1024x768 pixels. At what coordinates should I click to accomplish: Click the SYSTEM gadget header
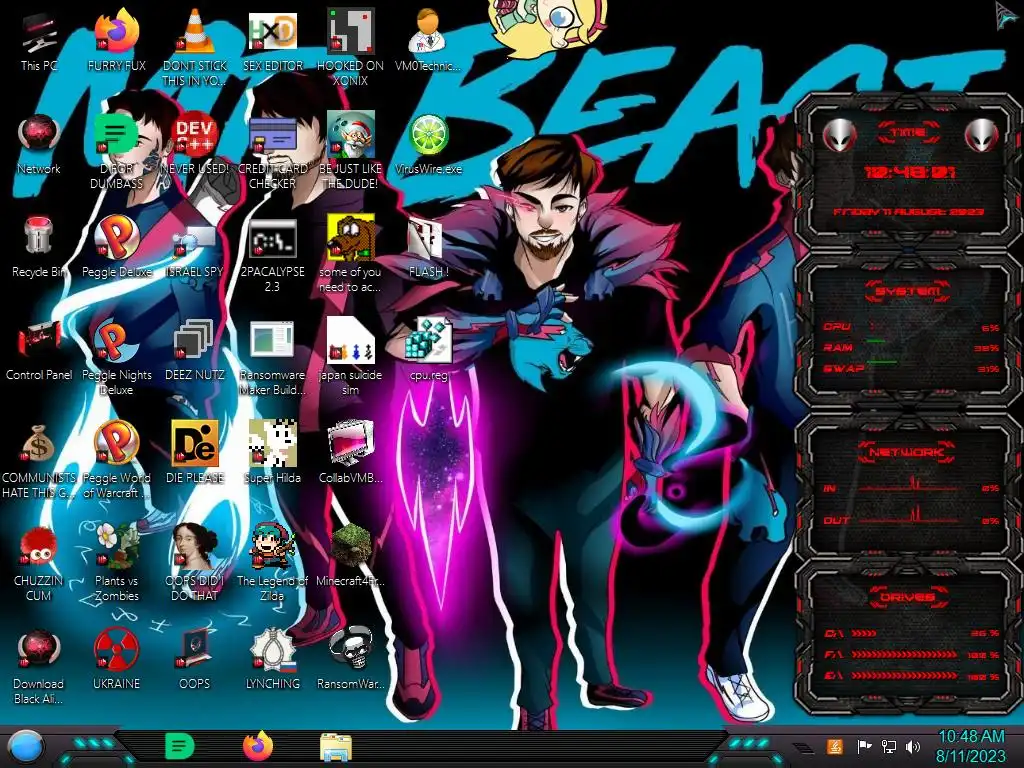pos(907,291)
